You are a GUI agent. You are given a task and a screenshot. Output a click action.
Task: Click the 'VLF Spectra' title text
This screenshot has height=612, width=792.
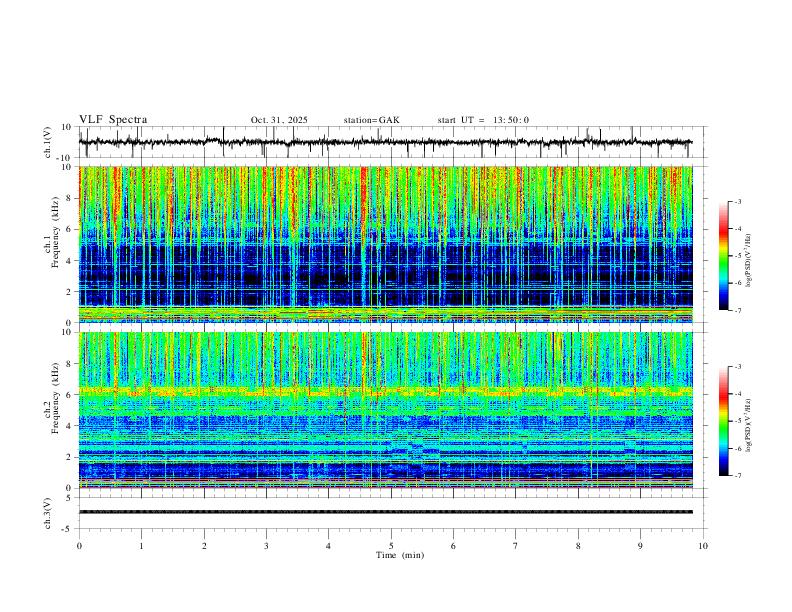(113, 120)
